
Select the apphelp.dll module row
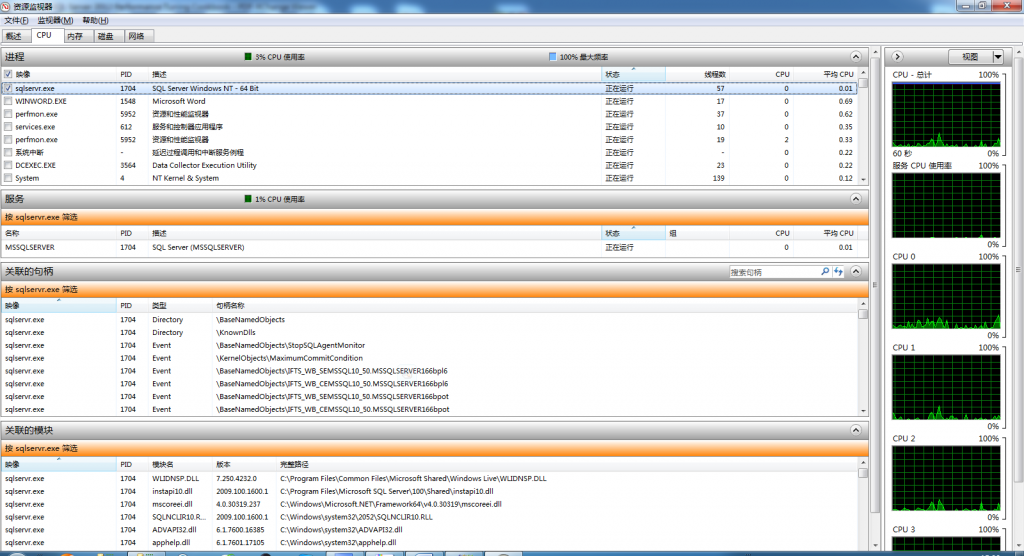(x=430, y=542)
